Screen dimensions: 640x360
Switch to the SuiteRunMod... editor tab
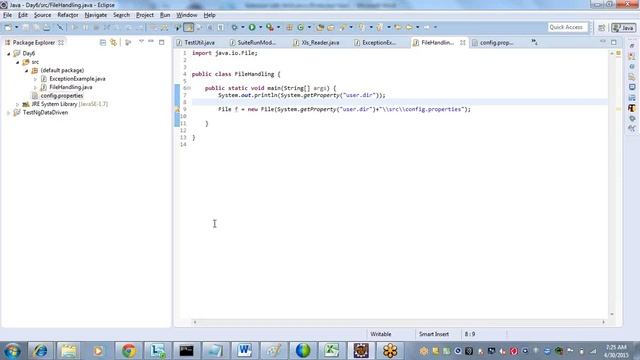pyautogui.click(x=256, y=42)
